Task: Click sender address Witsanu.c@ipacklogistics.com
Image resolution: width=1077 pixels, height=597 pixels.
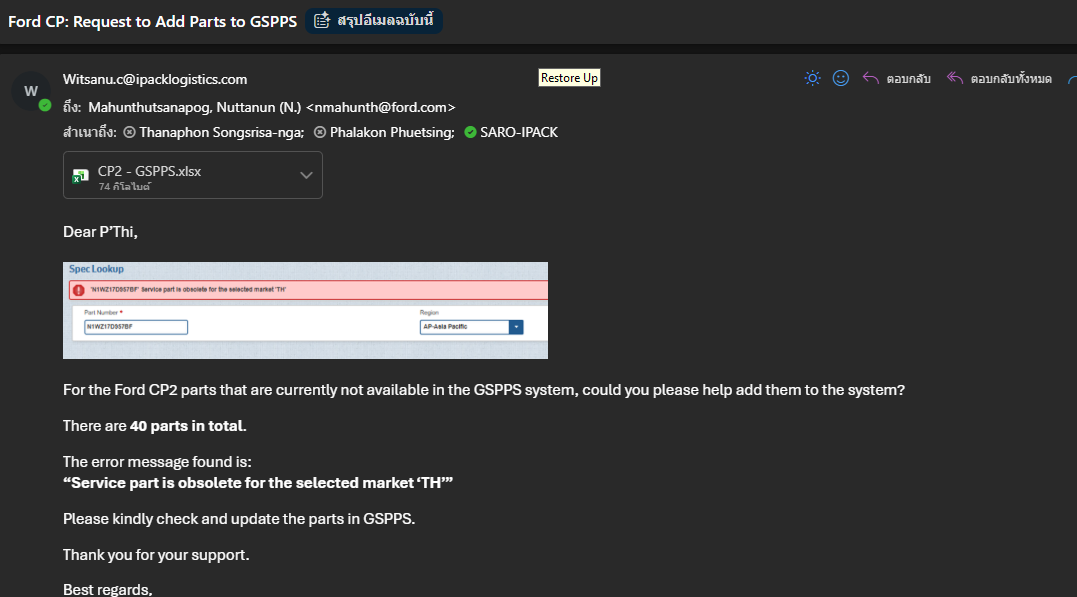Action: tap(155, 79)
